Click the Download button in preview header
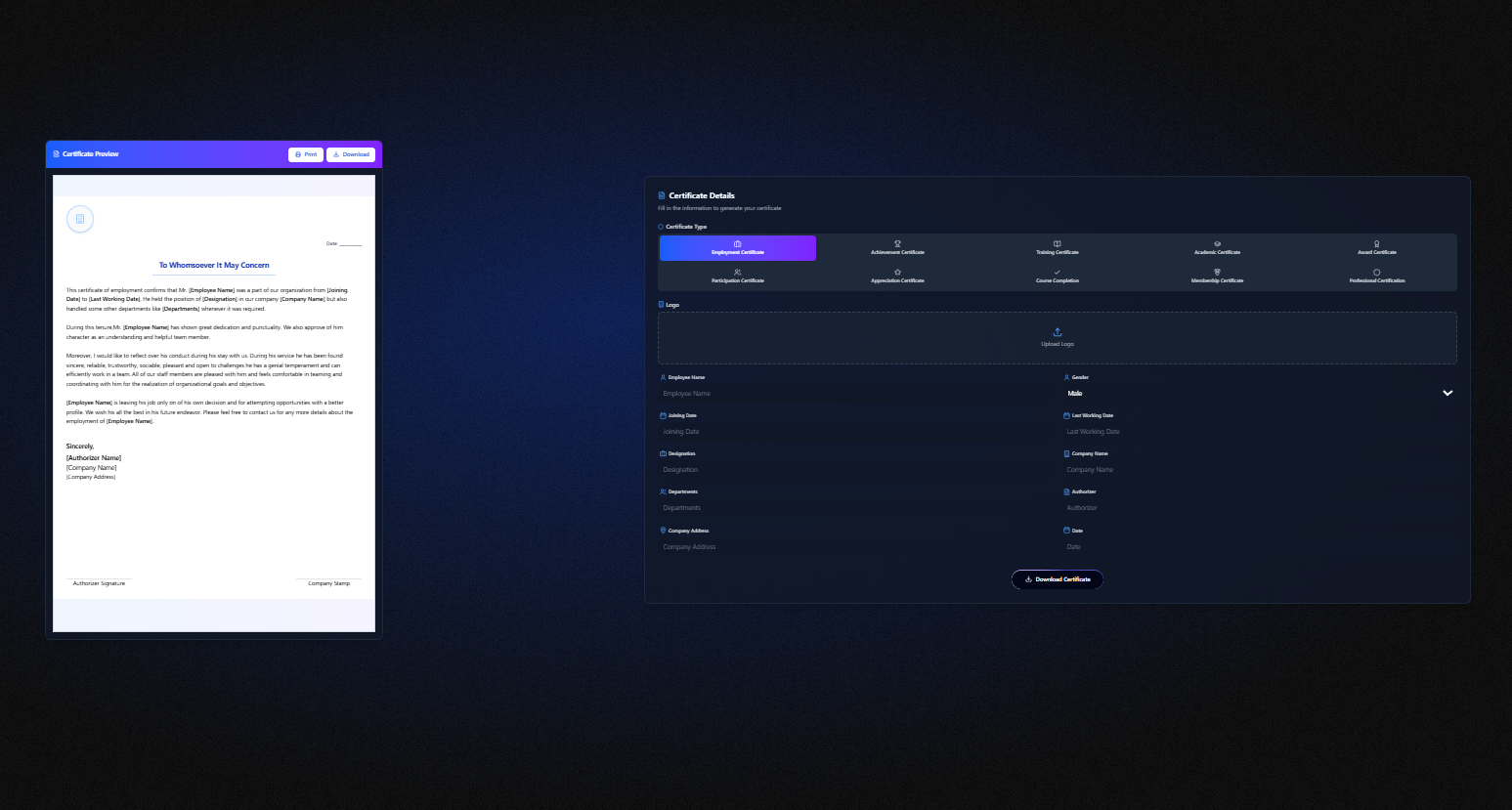 pyautogui.click(x=351, y=154)
